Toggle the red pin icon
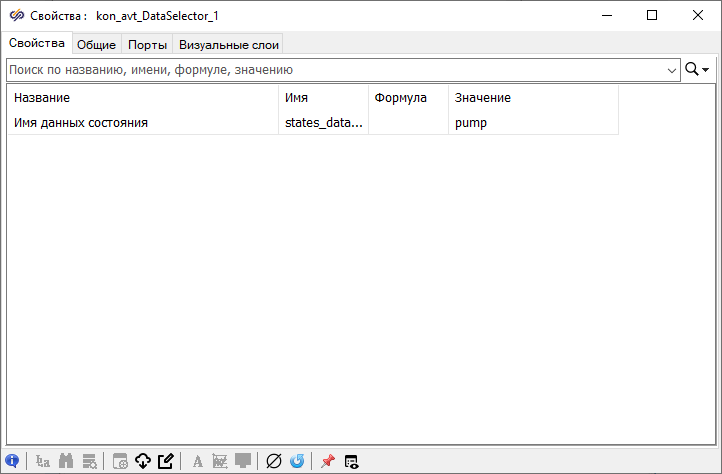 coord(327,461)
